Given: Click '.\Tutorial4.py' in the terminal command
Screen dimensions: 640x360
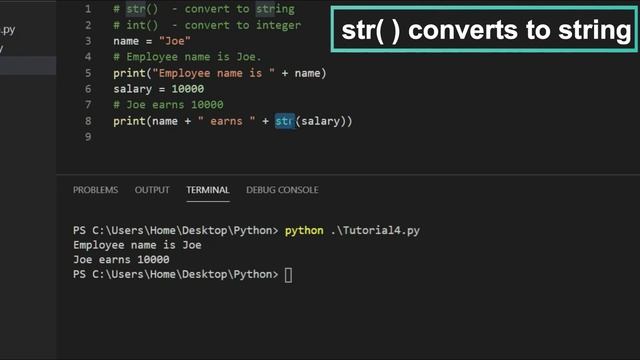Looking at the screenshot, I should (x=375, y=230).
